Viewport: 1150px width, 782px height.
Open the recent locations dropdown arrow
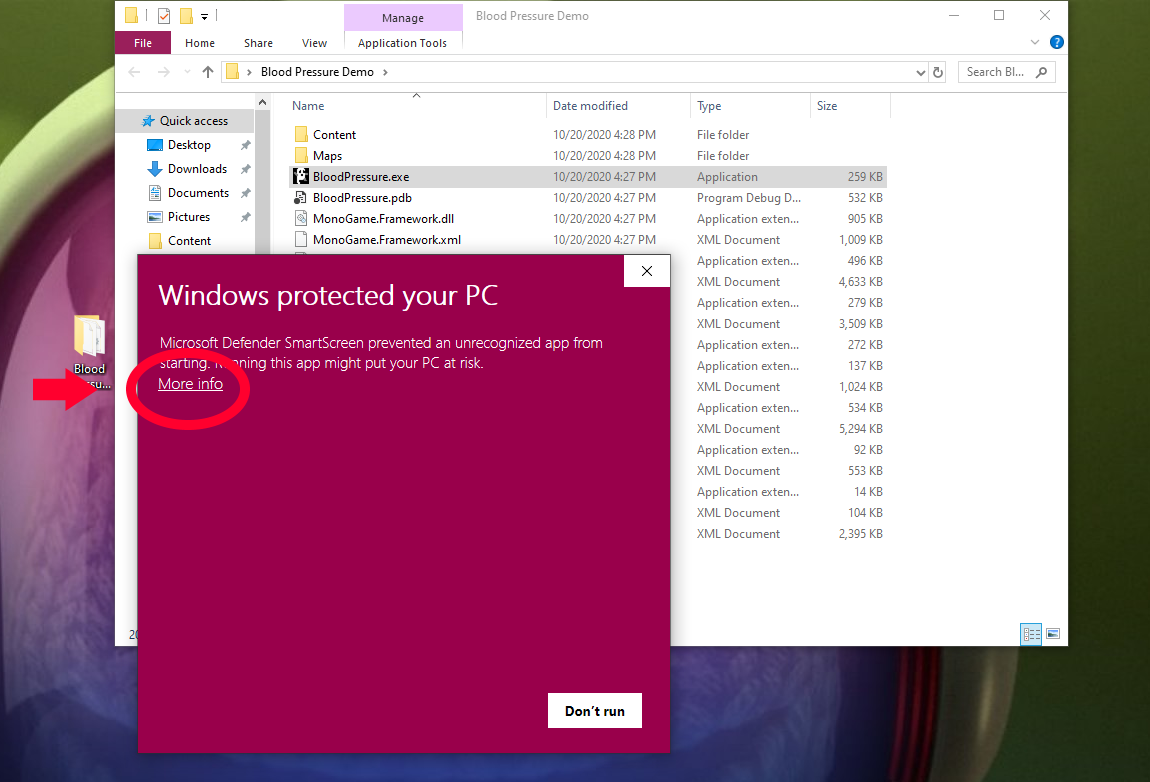(x=187, y=72)
